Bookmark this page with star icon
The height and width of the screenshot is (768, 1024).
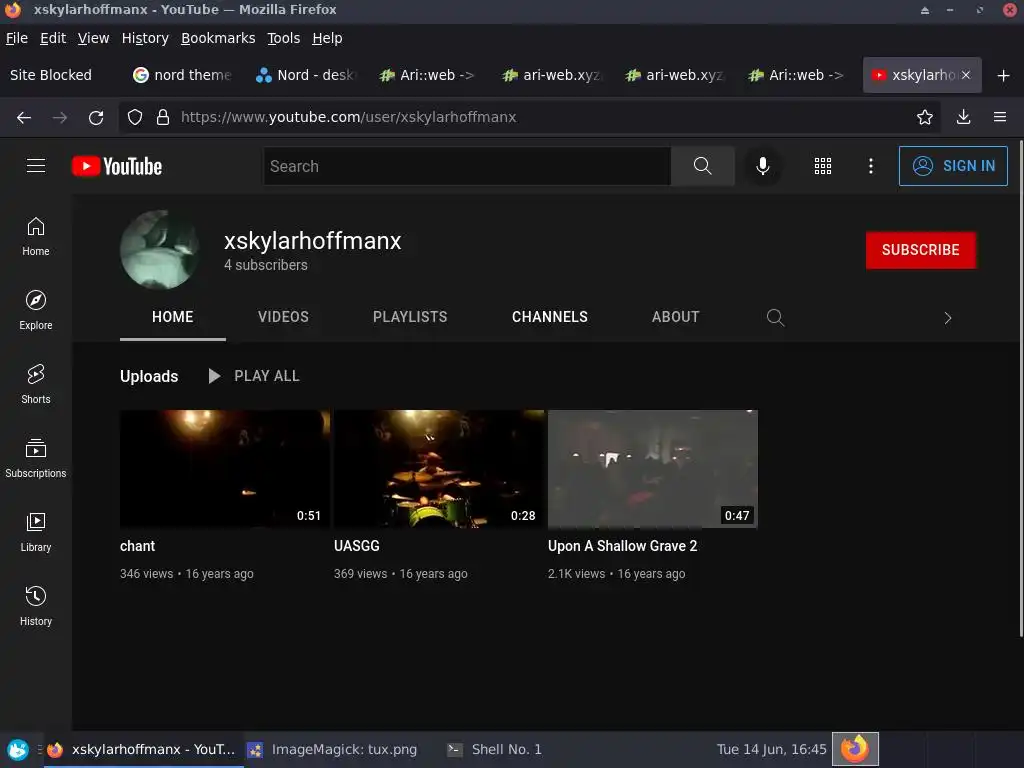pos(925,118)
